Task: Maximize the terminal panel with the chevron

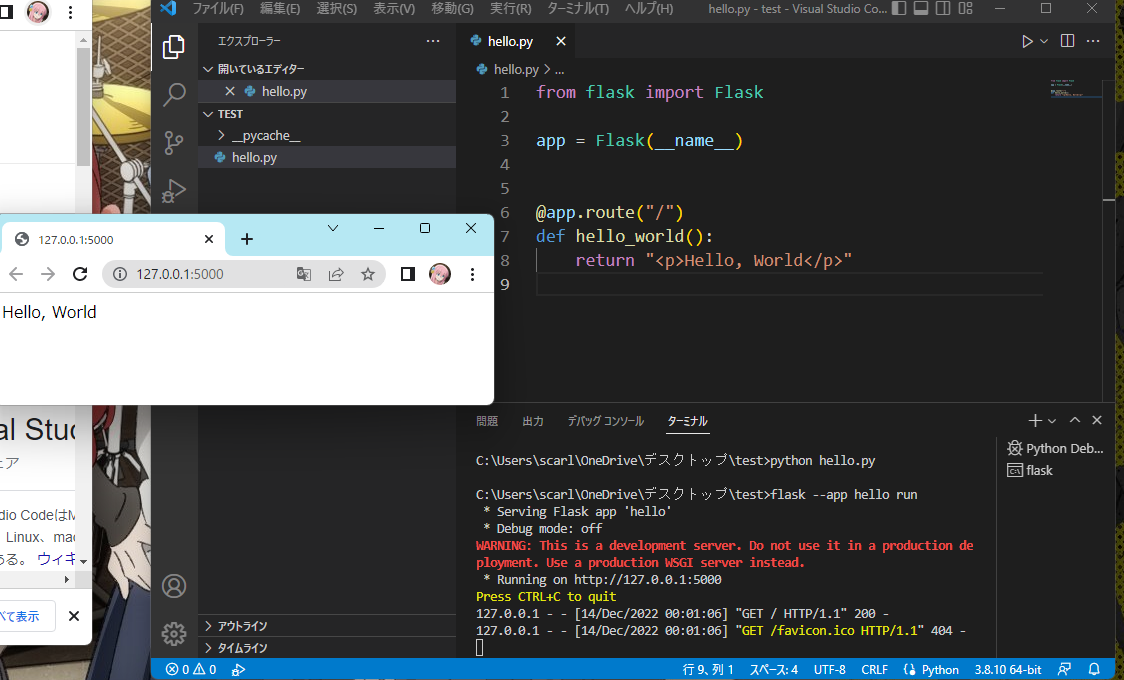Action: point(1073,420)
